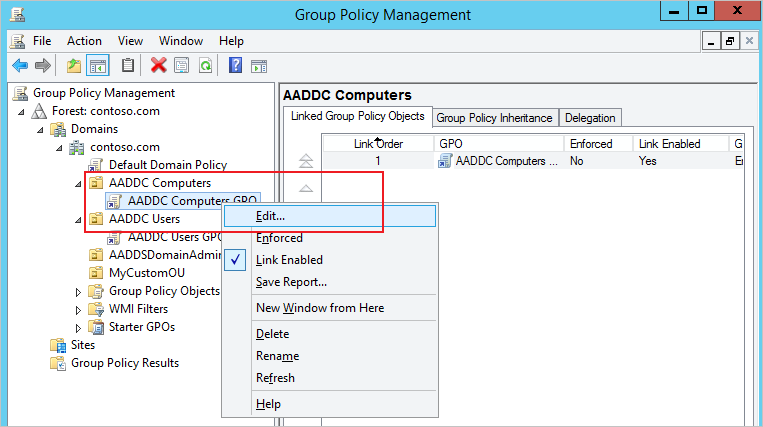
Task: Switch to the Delegation tab
Action: [x=590, y=118]
